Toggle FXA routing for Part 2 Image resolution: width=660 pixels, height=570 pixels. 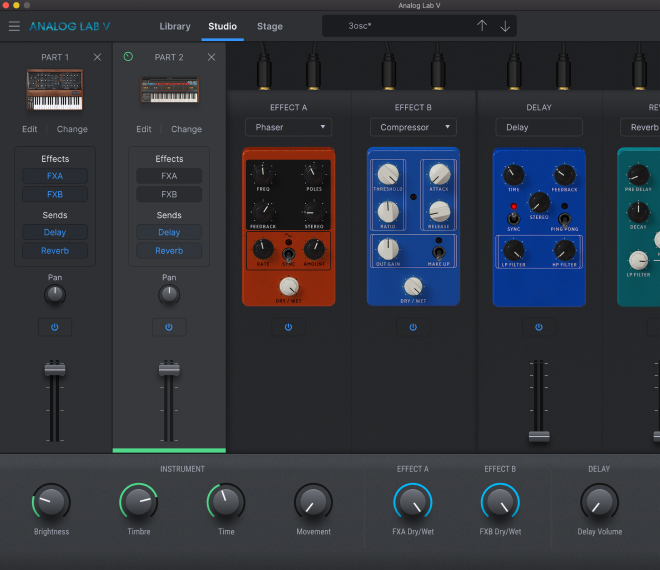169,176
